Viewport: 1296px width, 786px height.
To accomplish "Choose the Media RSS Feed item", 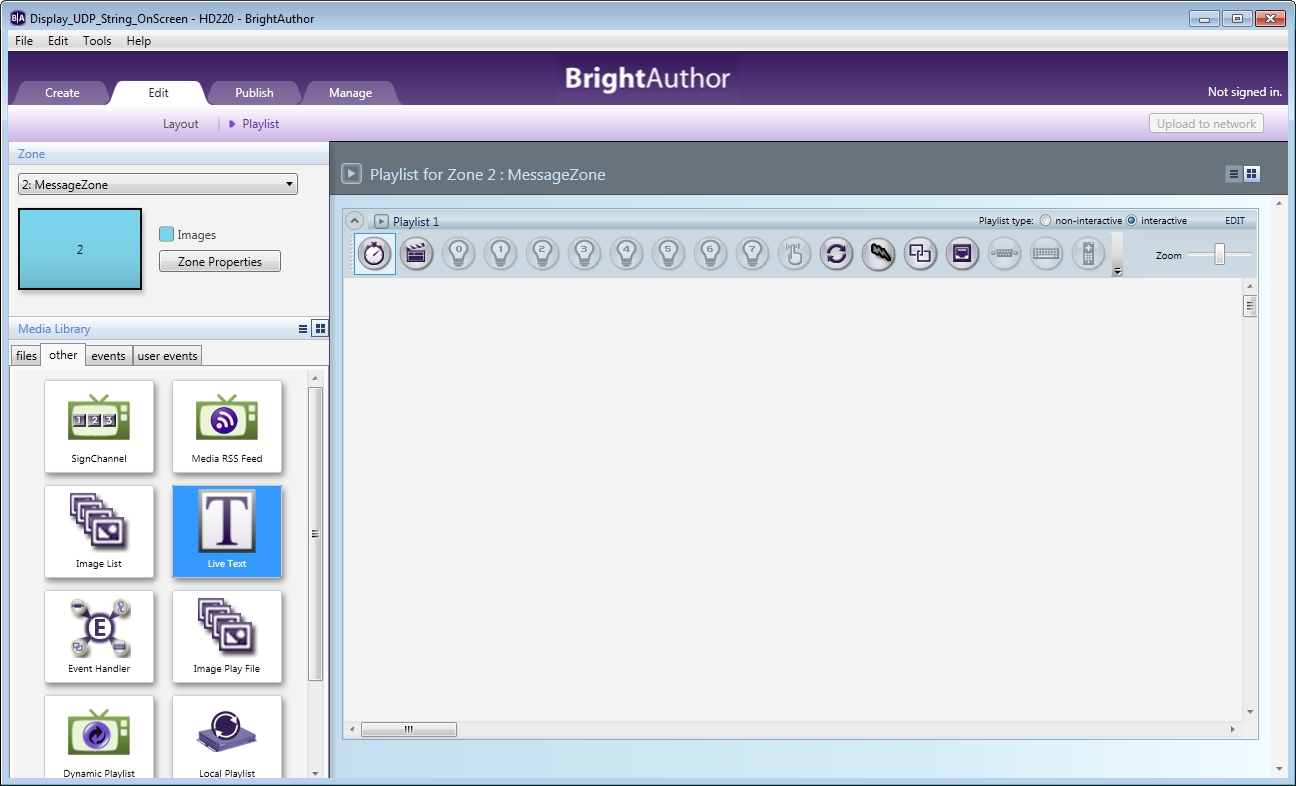I will point(227,426).
